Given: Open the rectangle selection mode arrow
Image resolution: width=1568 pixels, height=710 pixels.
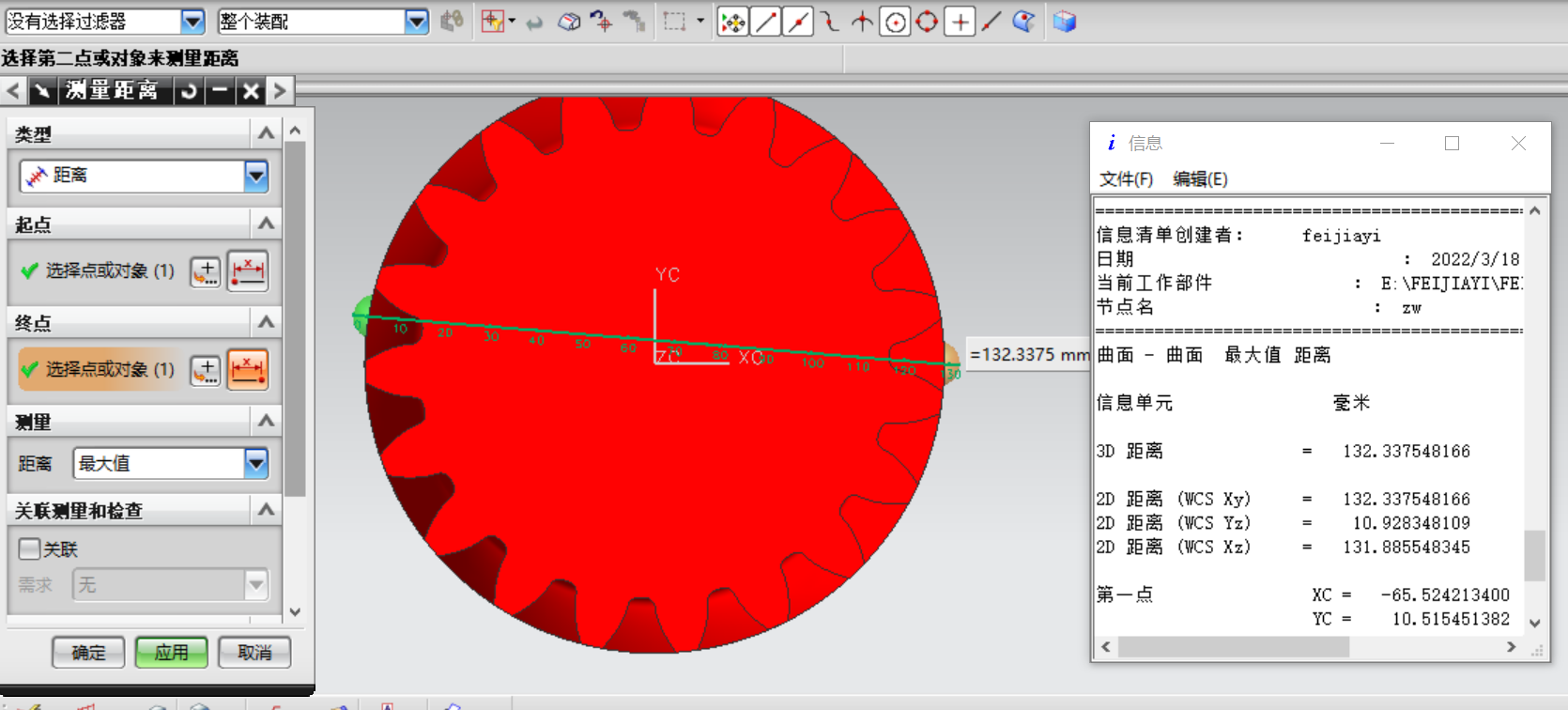Looking at the screenshot, I should point(700,21).
